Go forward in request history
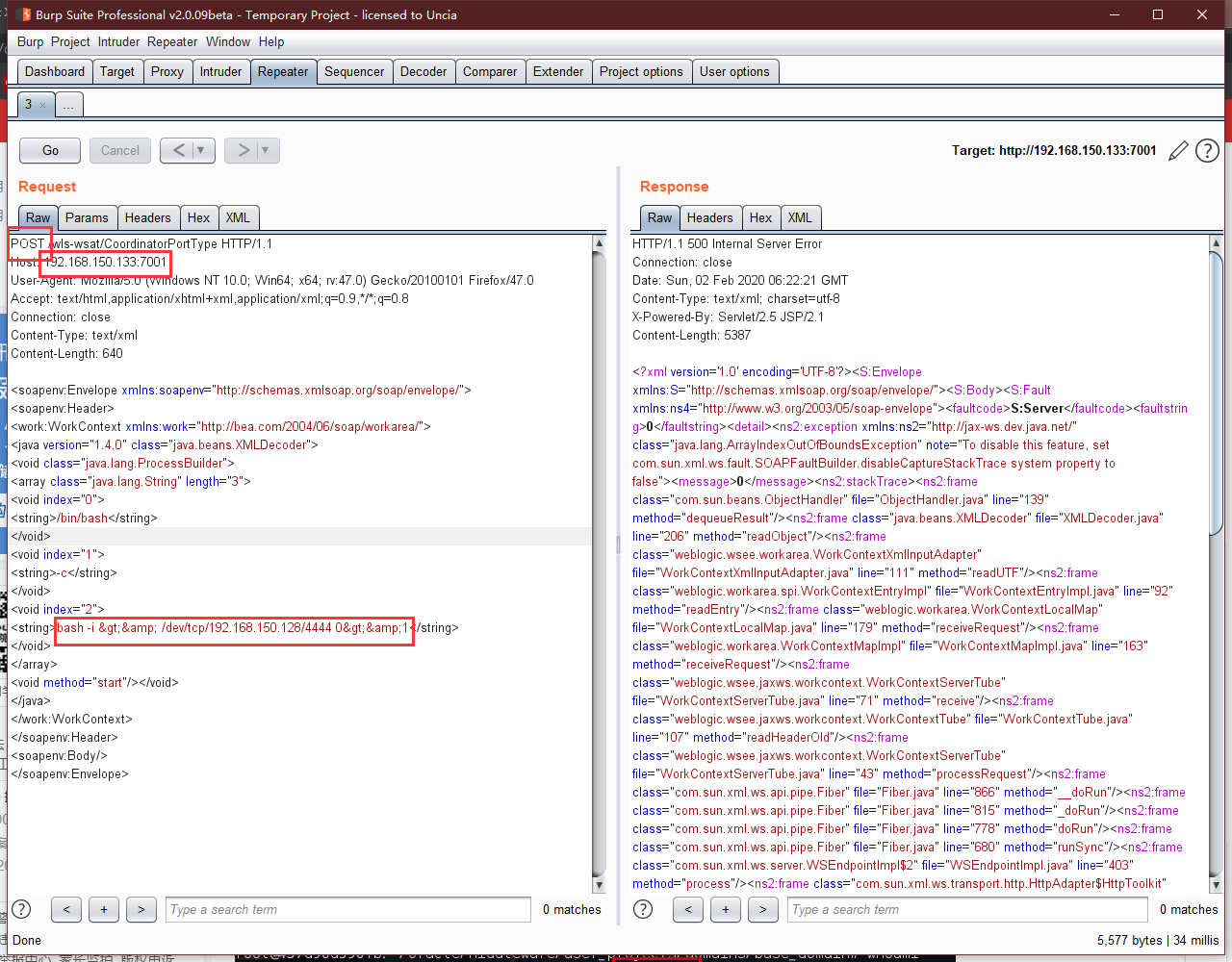 (x=244, y=150)
